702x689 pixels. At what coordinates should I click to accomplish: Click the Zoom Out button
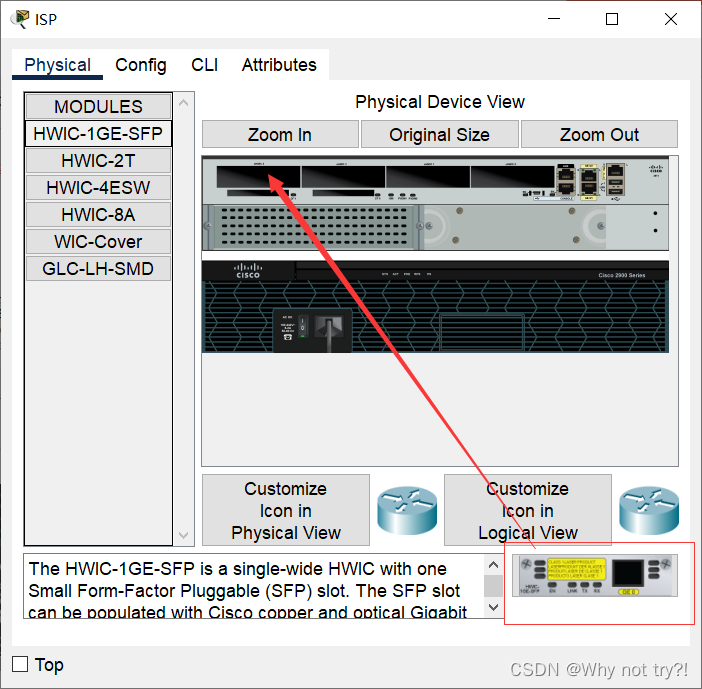tap(599, 134)
